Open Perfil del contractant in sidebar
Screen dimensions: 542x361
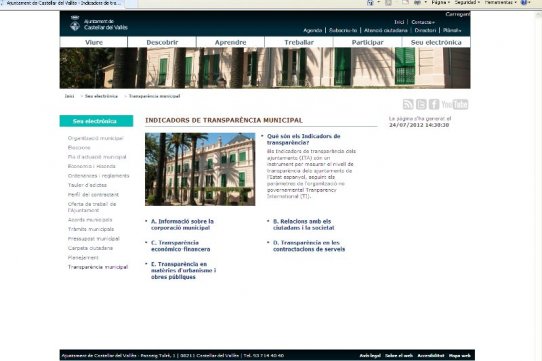[93, 195]
